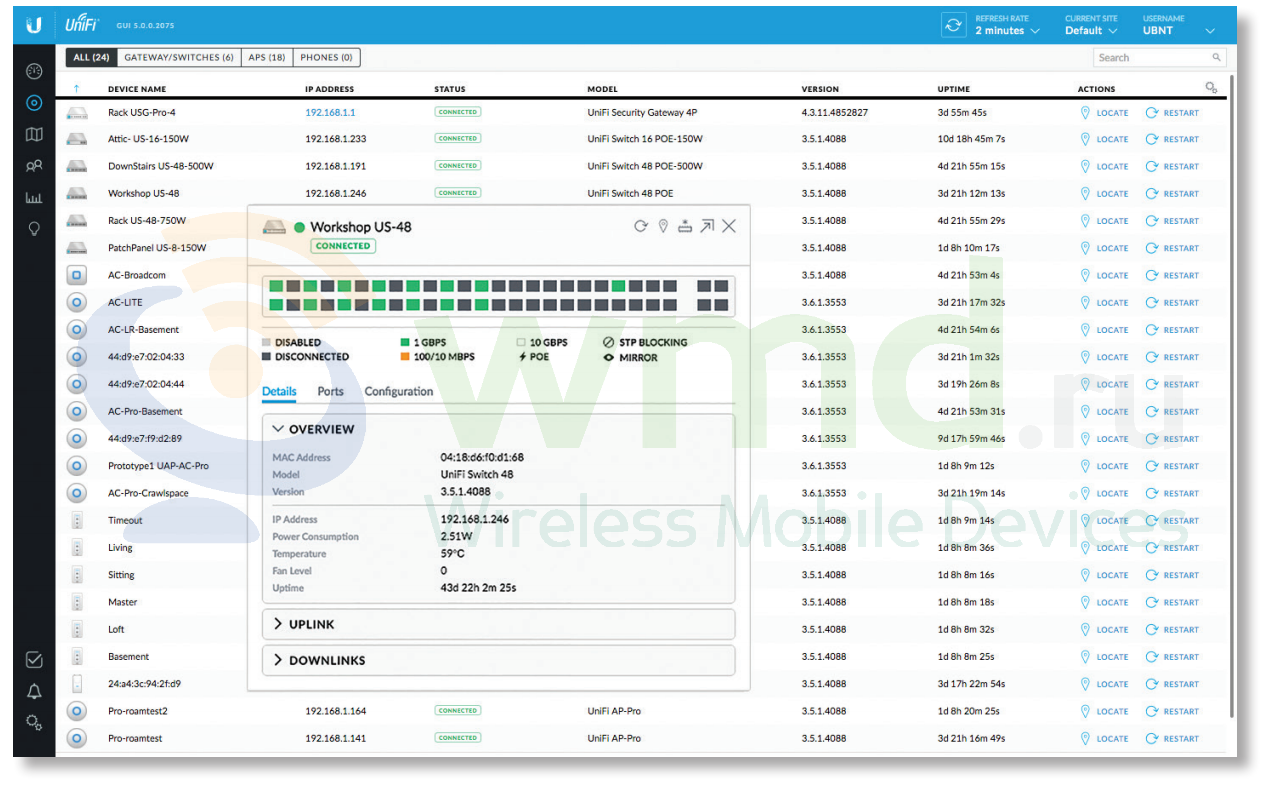1265x787 pixels.
Task: Sort by the IP Address column header
Action: coord(329,89)
